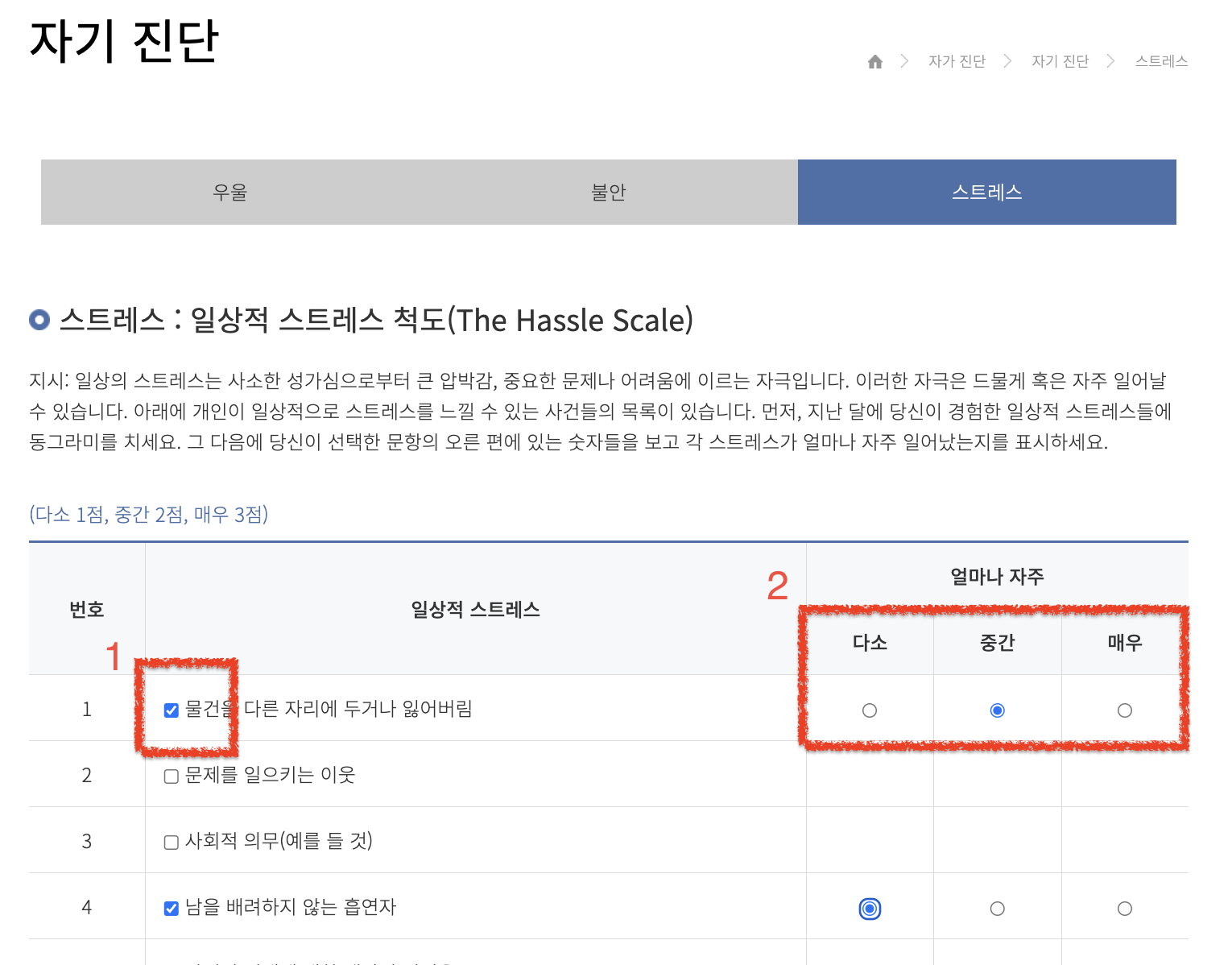Click the chevron before 스트레스 breadcrumb
The height and width of the screenshot is (965, 1232).
(x=1111, y=60)
